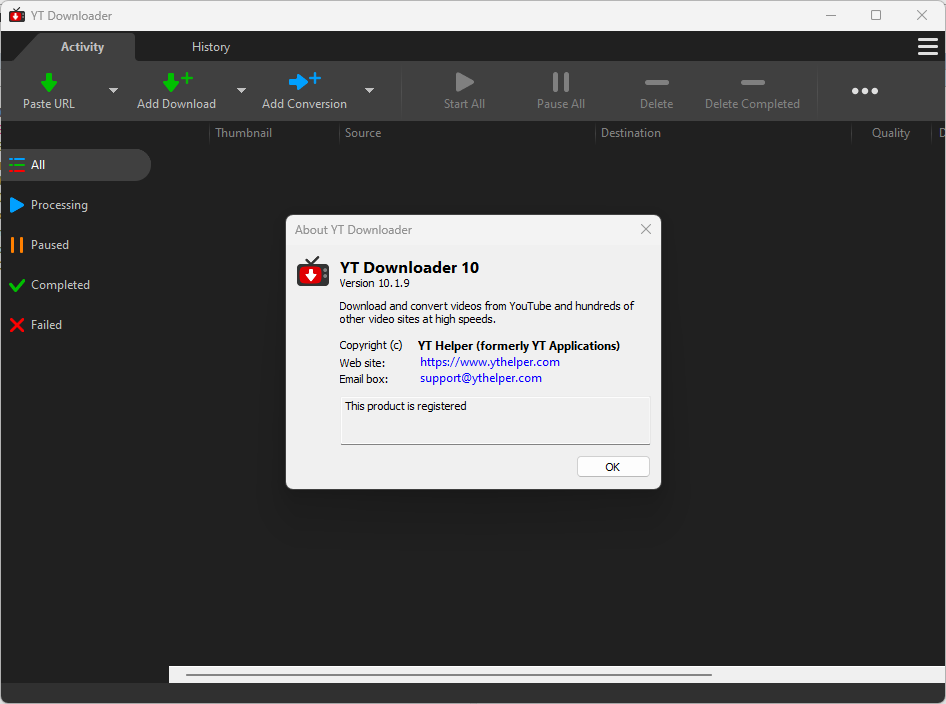
Task: Click the Delete Completed toolbar icon
Action: tap(752, 82)
